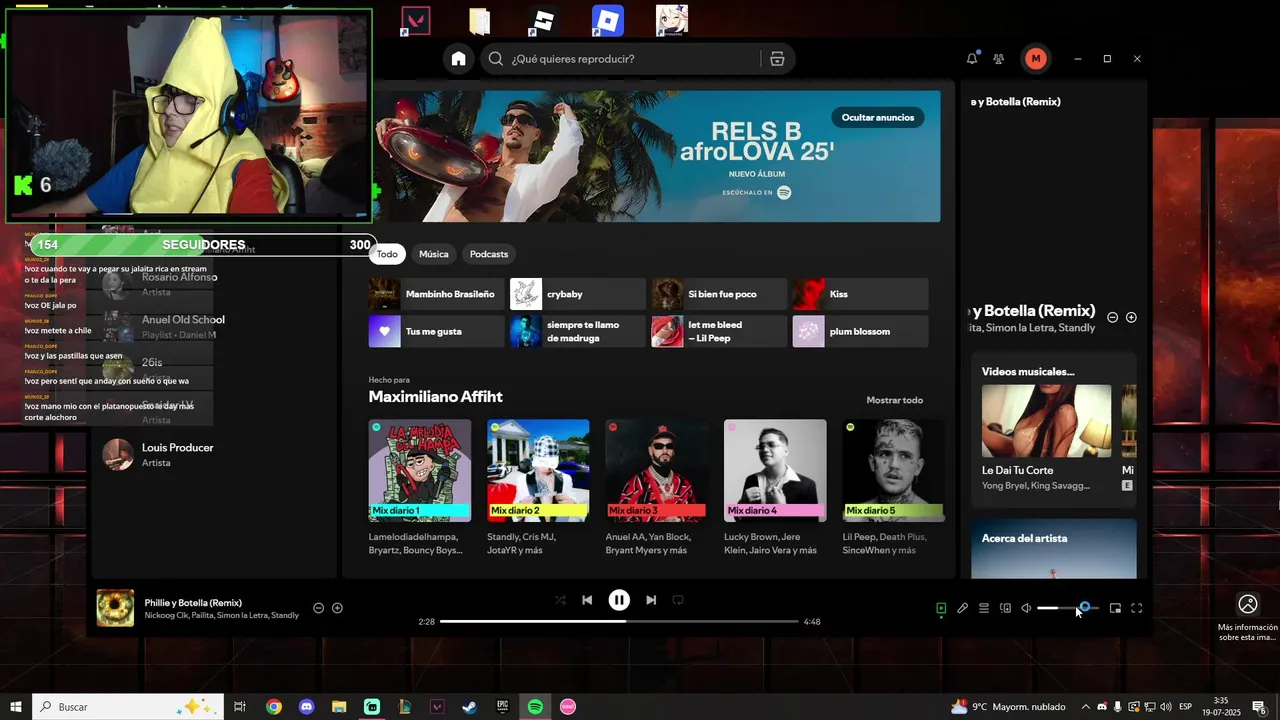Add track plus icon in Now Playing panel
This screenshot has height=720, width=1280.
click(x=1131, y=317)
